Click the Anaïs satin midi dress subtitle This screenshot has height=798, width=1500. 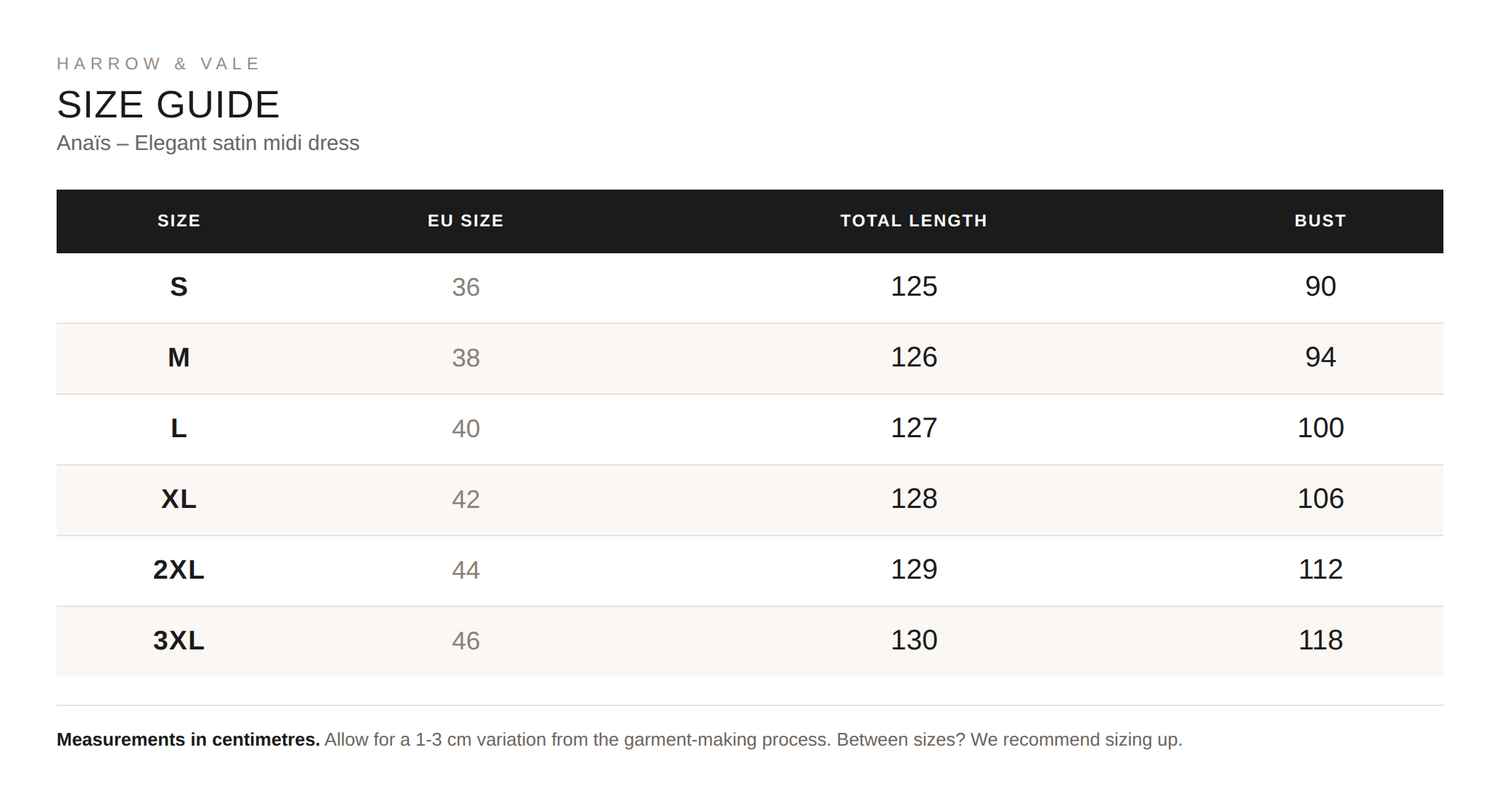coord(208,143)
